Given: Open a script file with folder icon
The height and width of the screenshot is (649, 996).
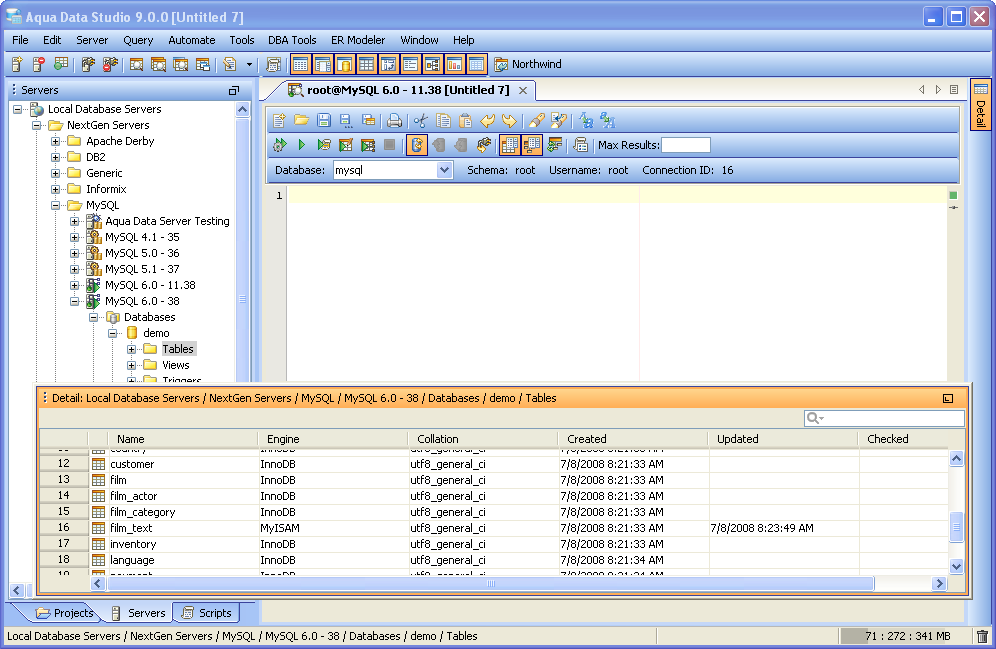Looking at the screenshot, I should coord(302,121).
